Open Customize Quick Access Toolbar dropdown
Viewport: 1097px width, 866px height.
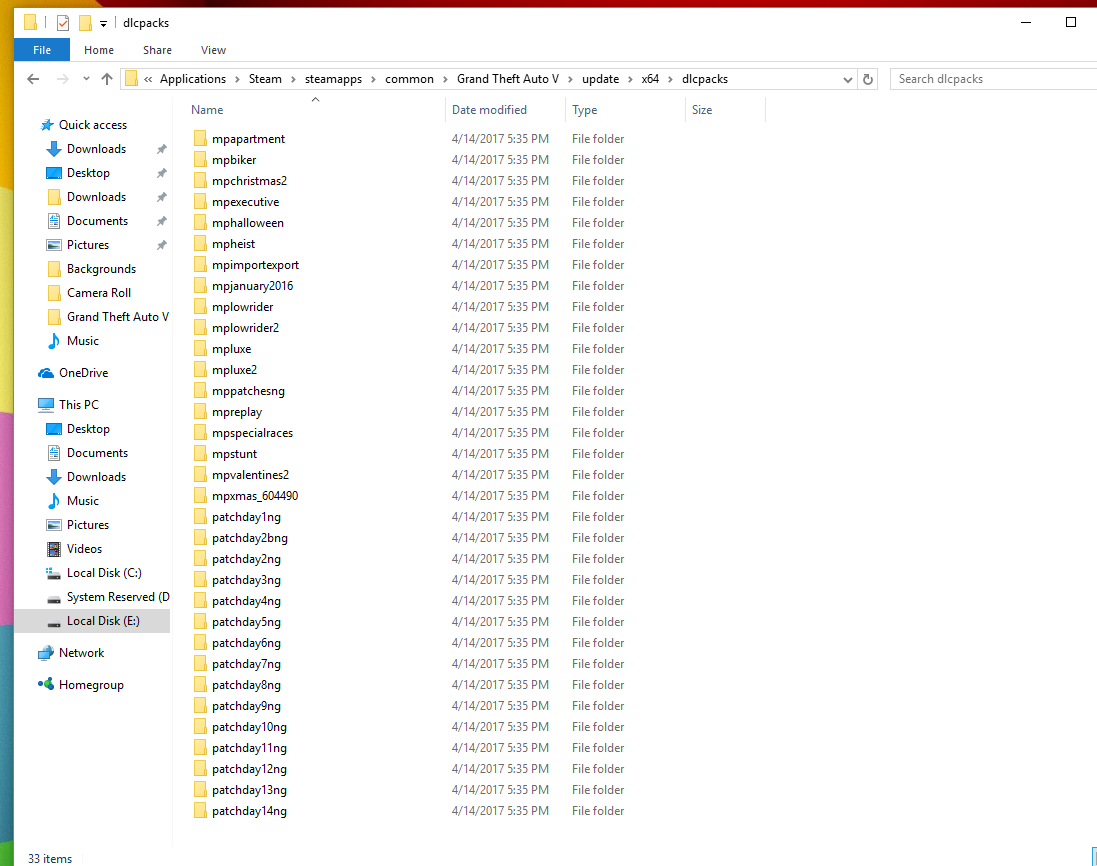click(104, 24)
